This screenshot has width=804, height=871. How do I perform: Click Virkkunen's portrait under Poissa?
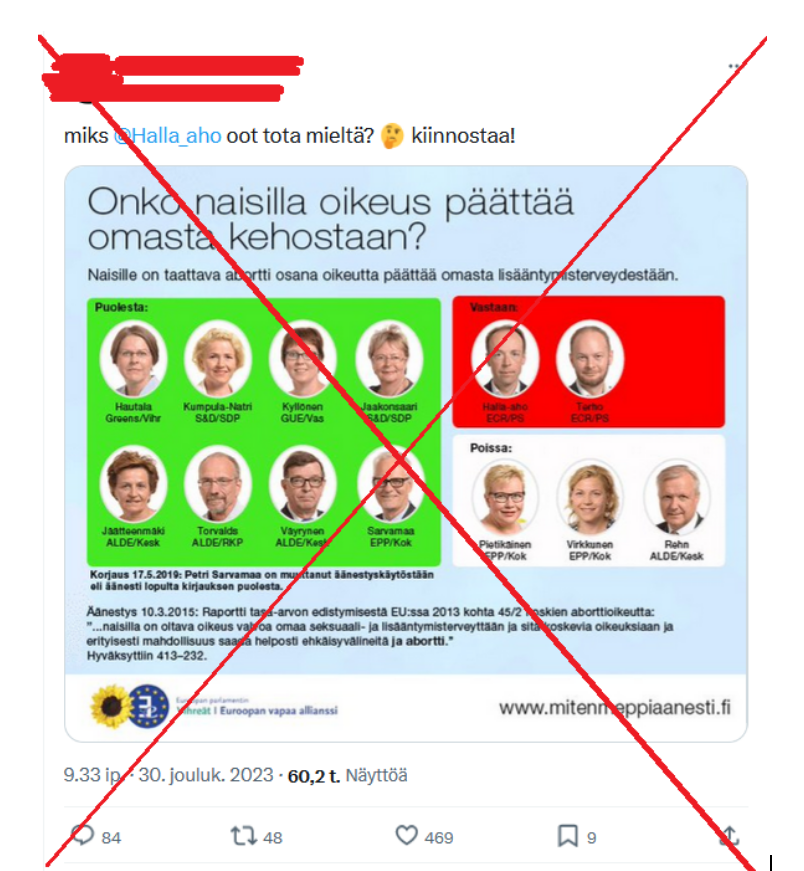pos(590,496)
